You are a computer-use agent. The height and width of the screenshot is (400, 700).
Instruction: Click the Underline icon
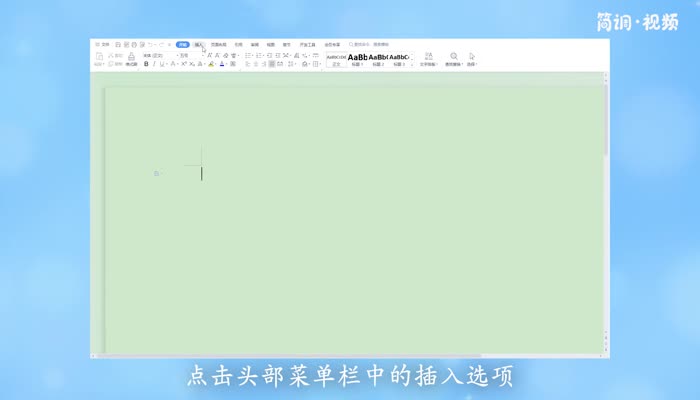coord(163,64)
